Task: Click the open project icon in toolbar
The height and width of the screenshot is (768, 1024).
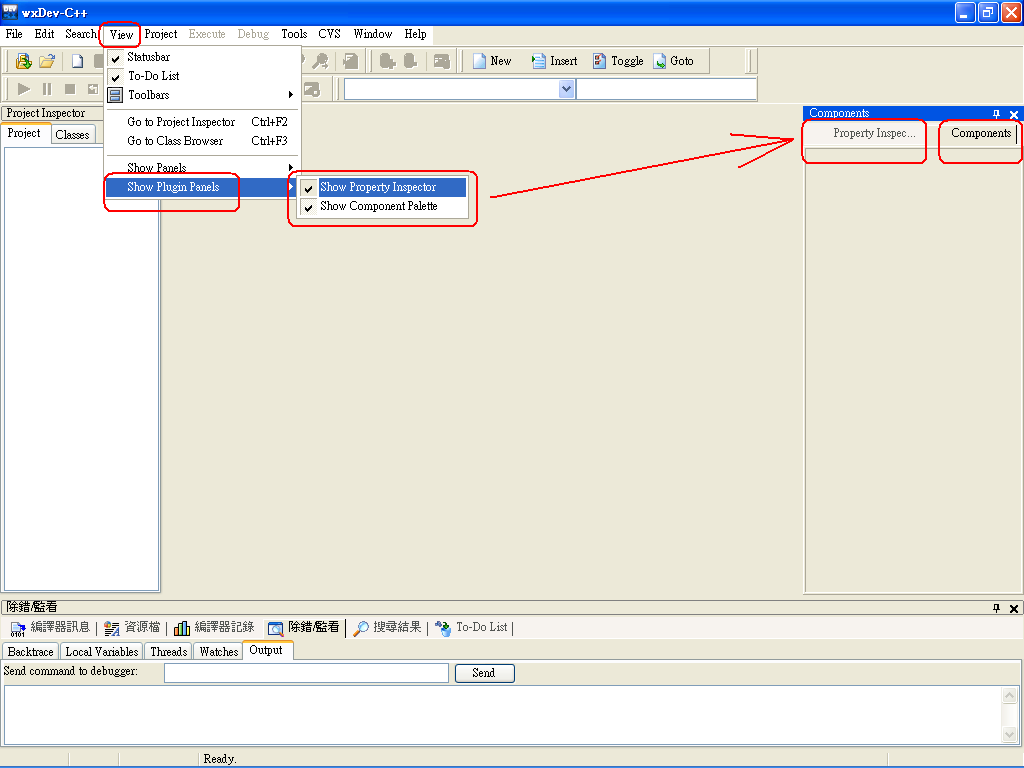Action: pos(24,61)
